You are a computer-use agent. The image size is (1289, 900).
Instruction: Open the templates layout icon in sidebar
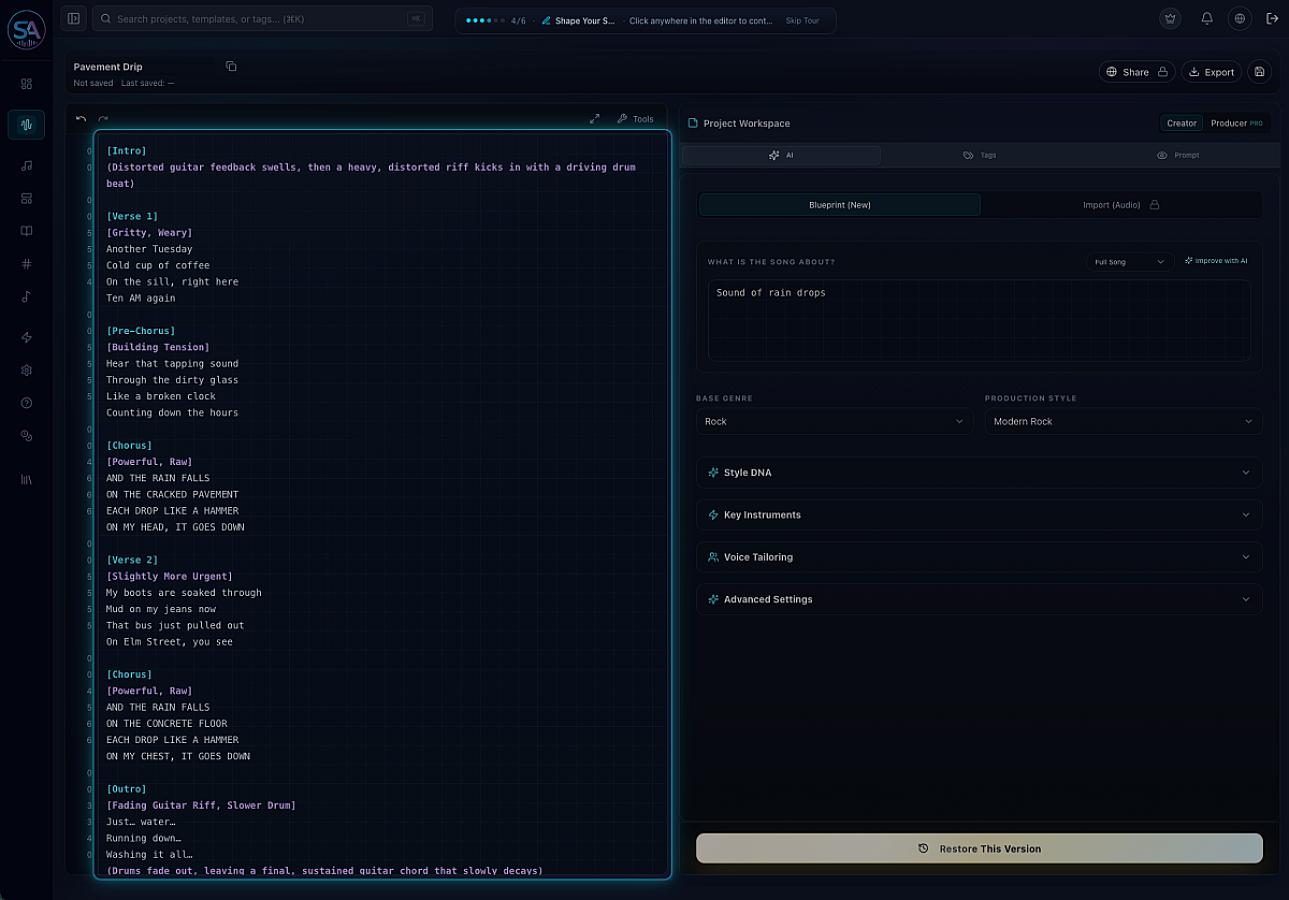click(x=26, y=198)
